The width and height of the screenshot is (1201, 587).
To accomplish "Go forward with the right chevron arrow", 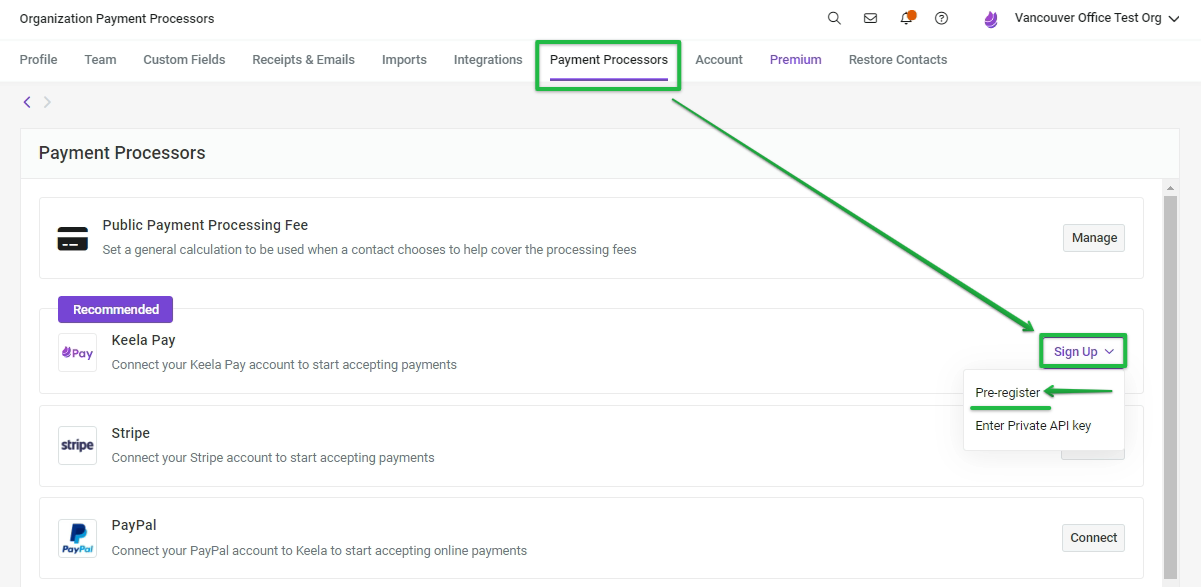I will point(47,102).
